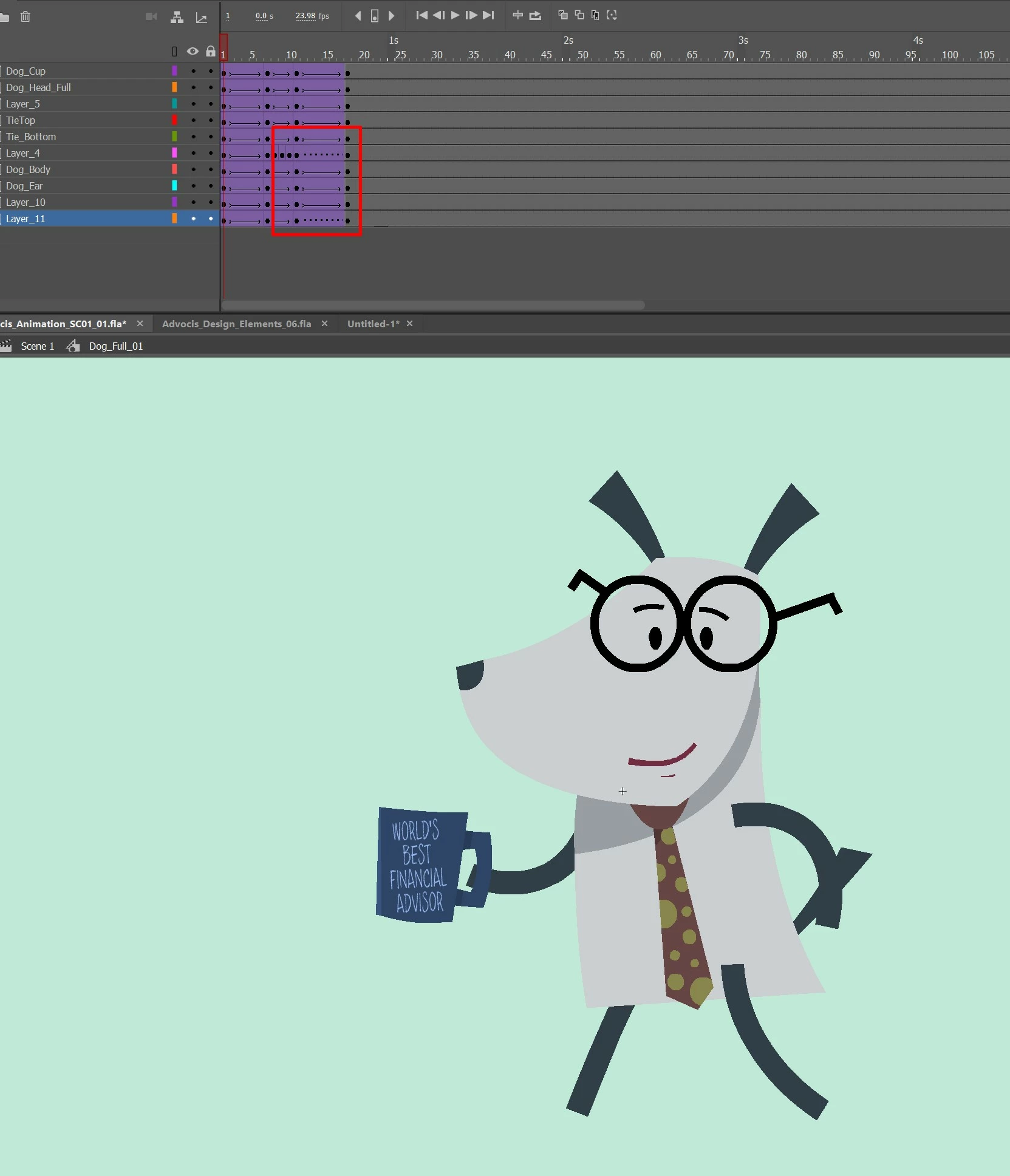Image resolution: width=1010 pixels, height=1176 pixels.
Task: Step forward one frame
Action: tap(471, 15)
